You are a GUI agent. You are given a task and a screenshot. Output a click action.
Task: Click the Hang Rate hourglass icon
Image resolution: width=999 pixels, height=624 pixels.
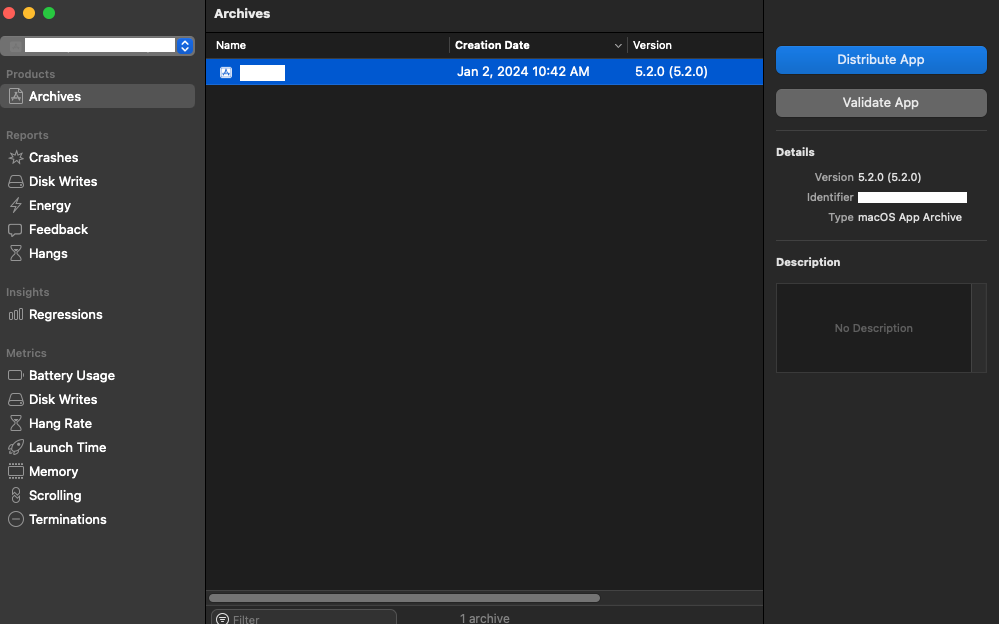click(x=16, y=423)
